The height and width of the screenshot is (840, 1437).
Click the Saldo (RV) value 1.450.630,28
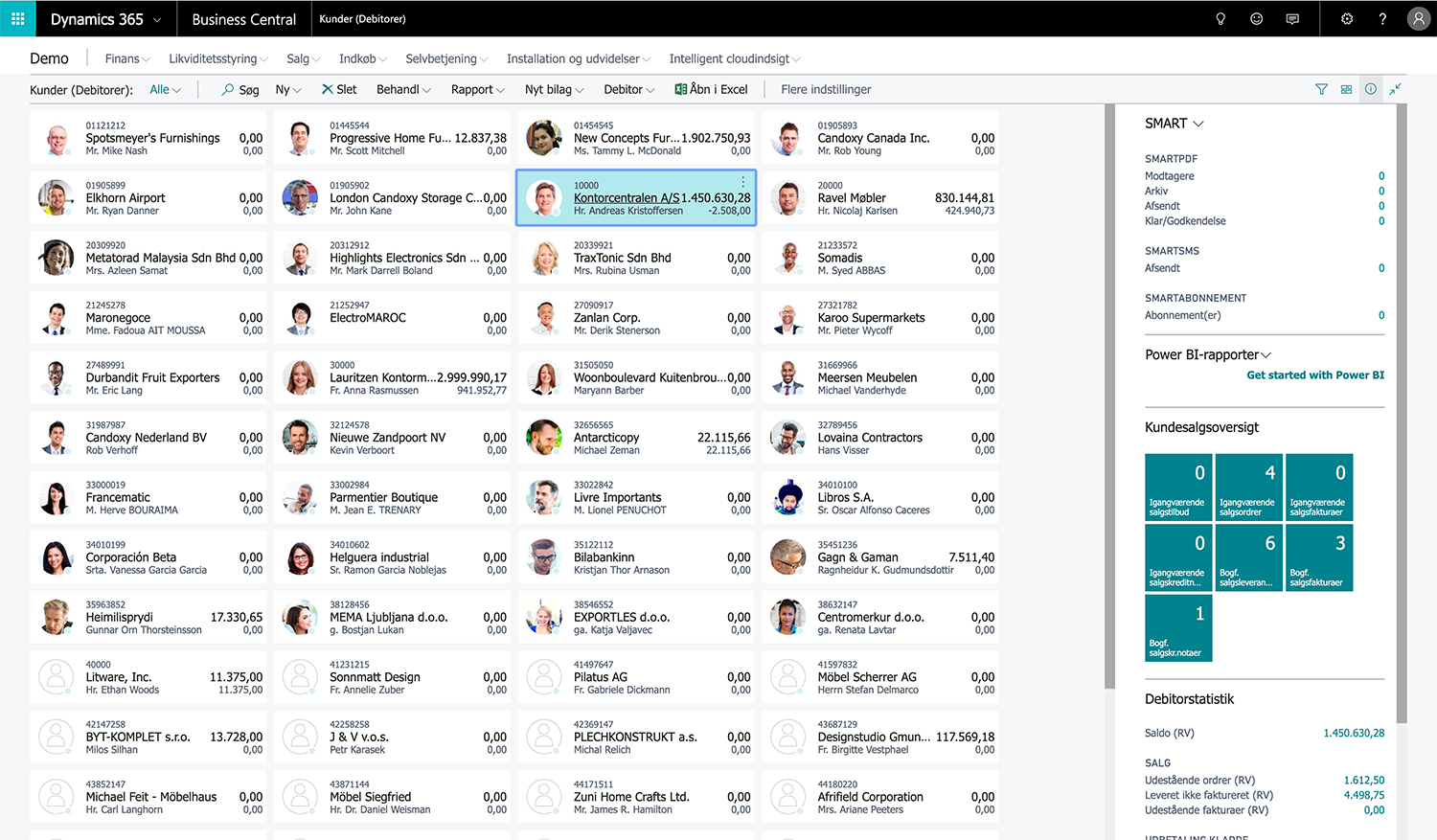(x=1354, y=733)
